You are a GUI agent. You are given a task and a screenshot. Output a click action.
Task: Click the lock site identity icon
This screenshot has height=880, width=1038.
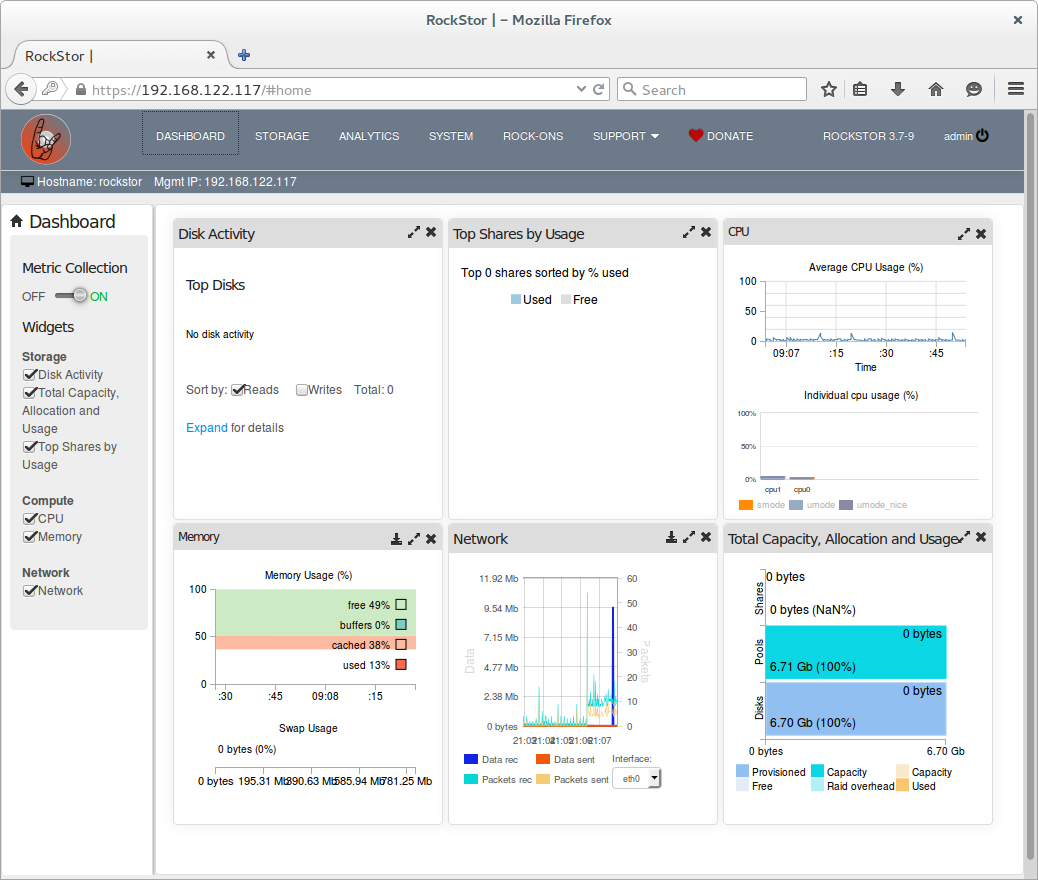click(80, 89)
